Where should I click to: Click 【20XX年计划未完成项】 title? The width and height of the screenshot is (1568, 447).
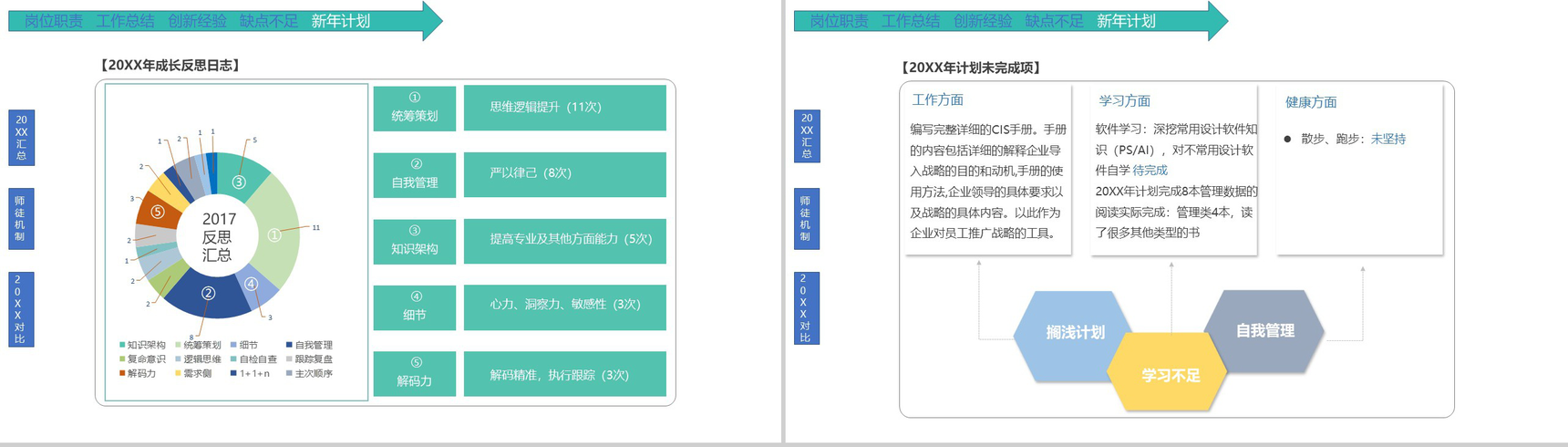(970, 68)
